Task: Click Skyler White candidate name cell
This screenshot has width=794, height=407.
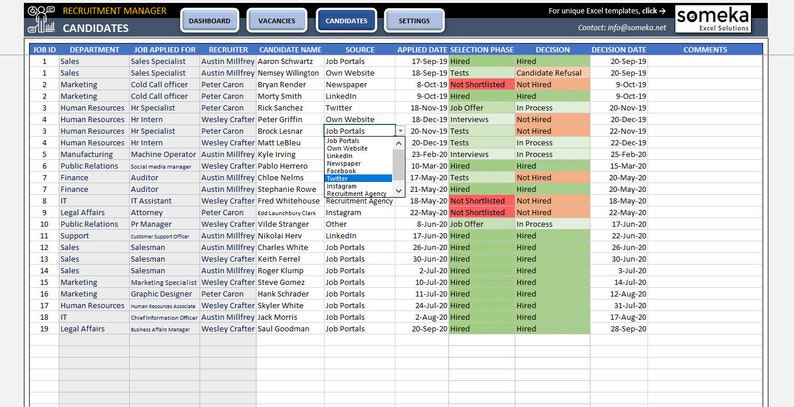Action: pyautogui.click(x=290, y=306)
